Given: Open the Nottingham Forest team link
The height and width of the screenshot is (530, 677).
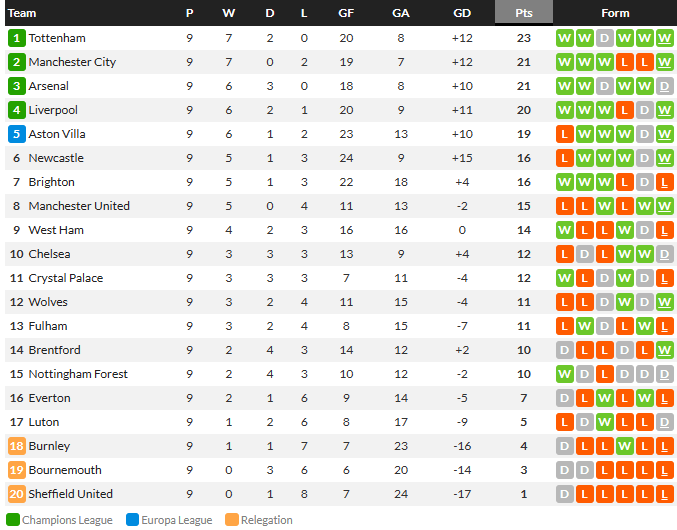Looking at the screenshot, I should [78, 374].
